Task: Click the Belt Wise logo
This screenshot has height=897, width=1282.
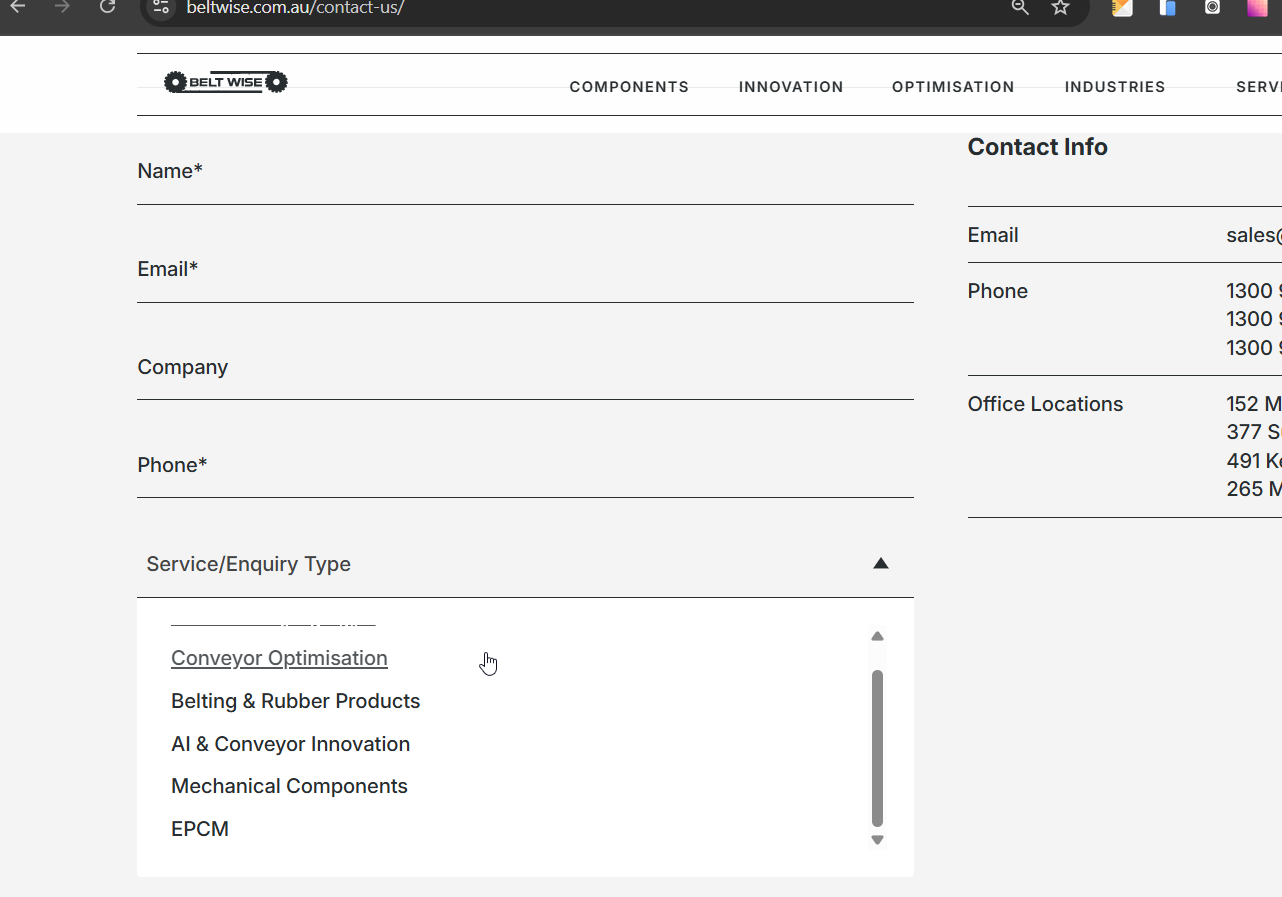Action: [x=226, y=83]
